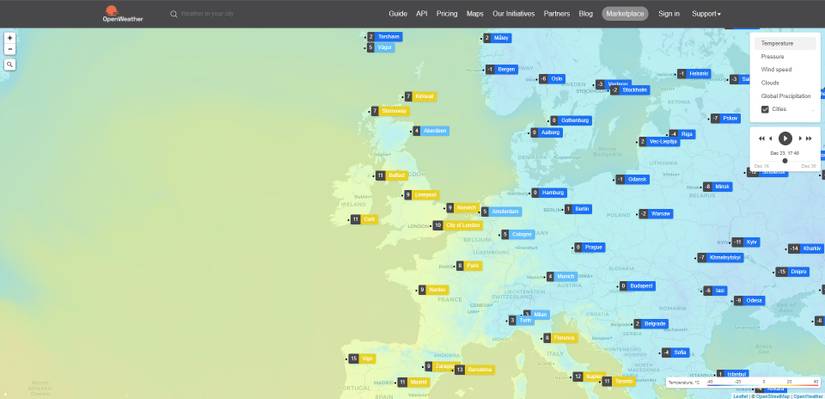825x399 pixels.
Task: Click the Marketplace button
Action: click(x=625, y=14)
